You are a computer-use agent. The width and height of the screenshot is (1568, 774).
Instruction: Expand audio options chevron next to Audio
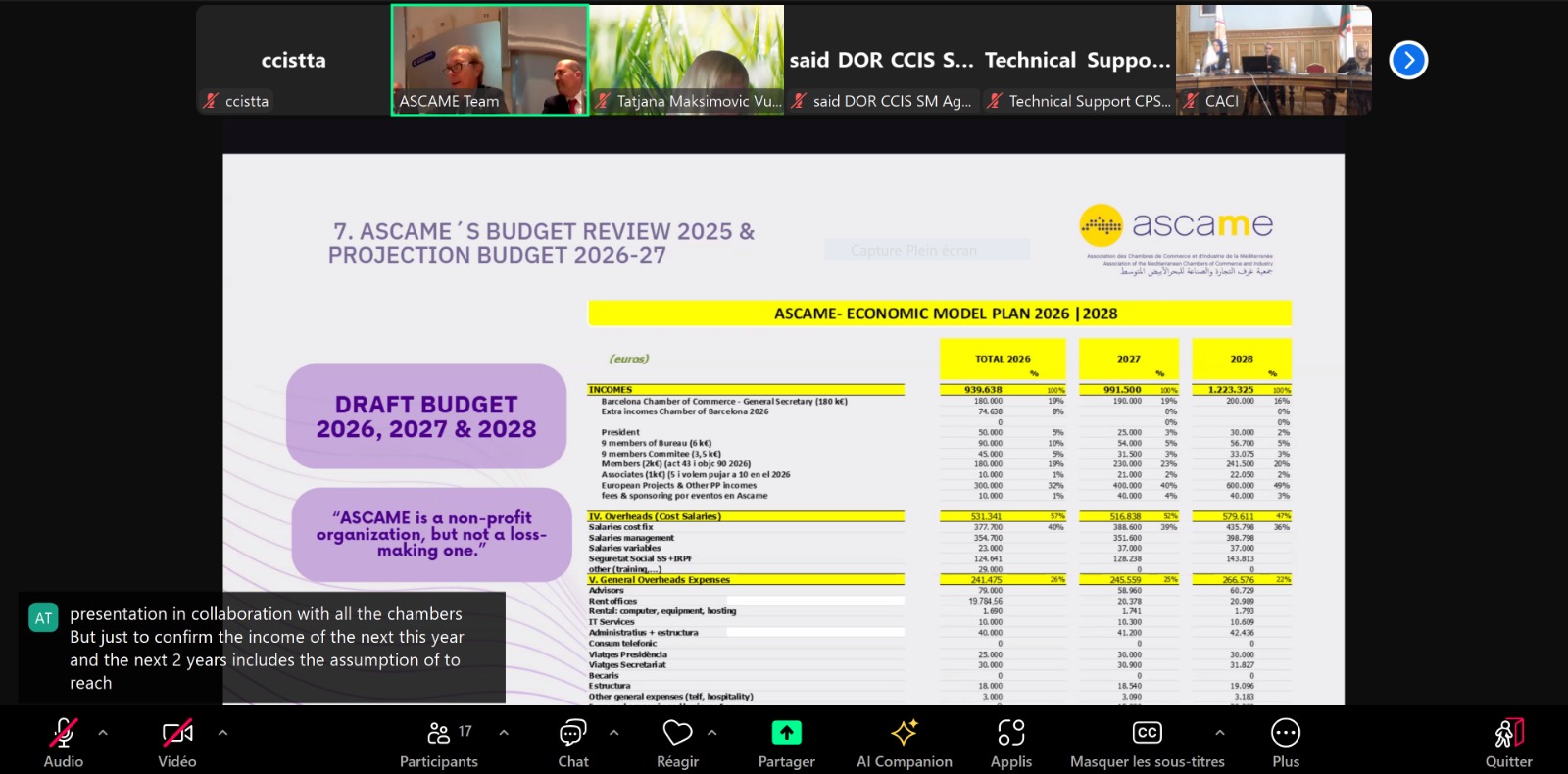[103, 732]
